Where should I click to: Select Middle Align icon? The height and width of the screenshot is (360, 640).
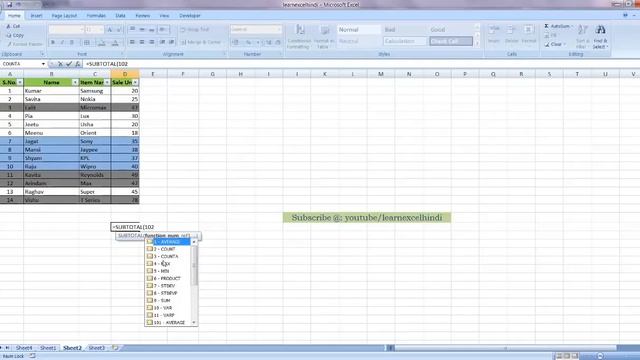coord(142,29)
